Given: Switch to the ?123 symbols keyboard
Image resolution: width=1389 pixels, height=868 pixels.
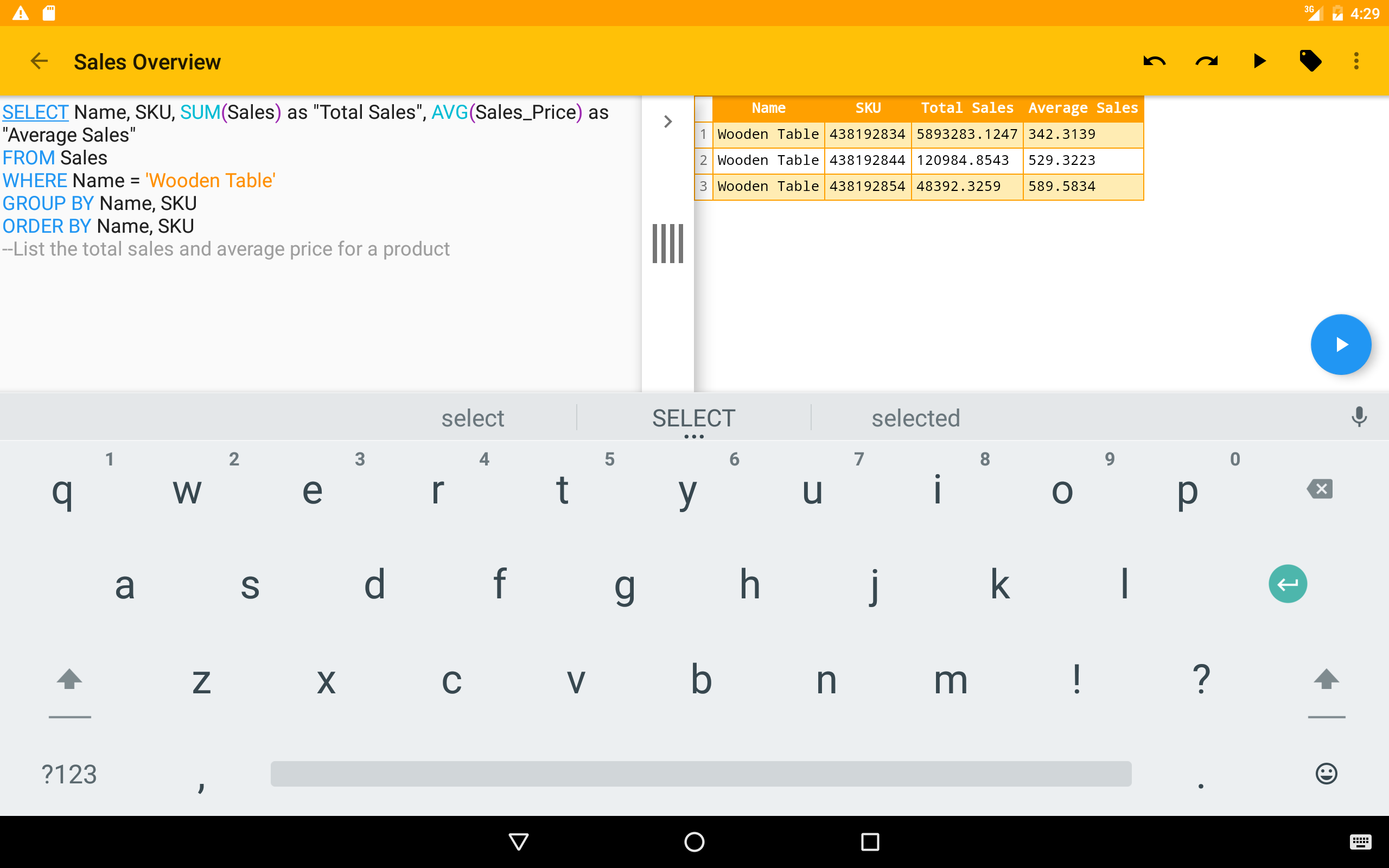Looking at the screenshot, I should click(69, 774).
